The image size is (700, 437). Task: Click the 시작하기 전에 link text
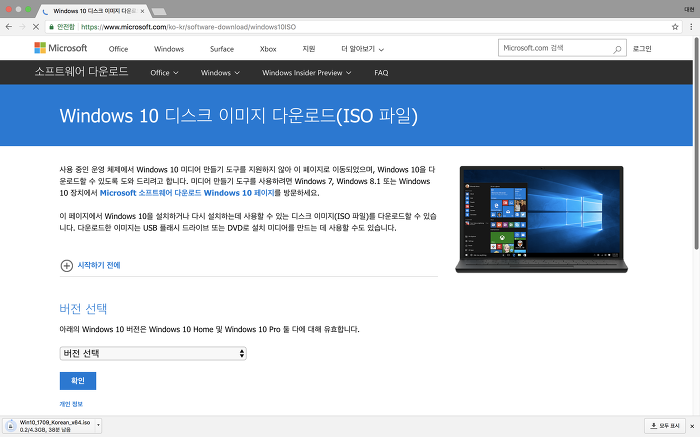(x=99, y=265)
